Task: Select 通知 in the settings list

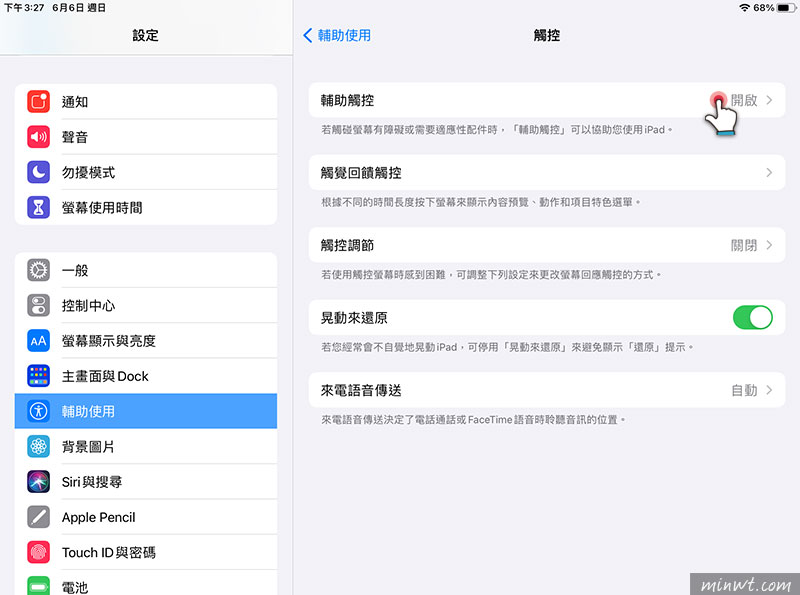Action: [x=146, y=102]
